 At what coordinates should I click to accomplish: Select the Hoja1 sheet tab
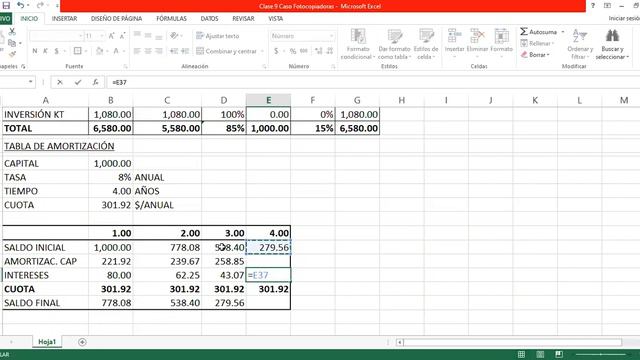[47, 342]
